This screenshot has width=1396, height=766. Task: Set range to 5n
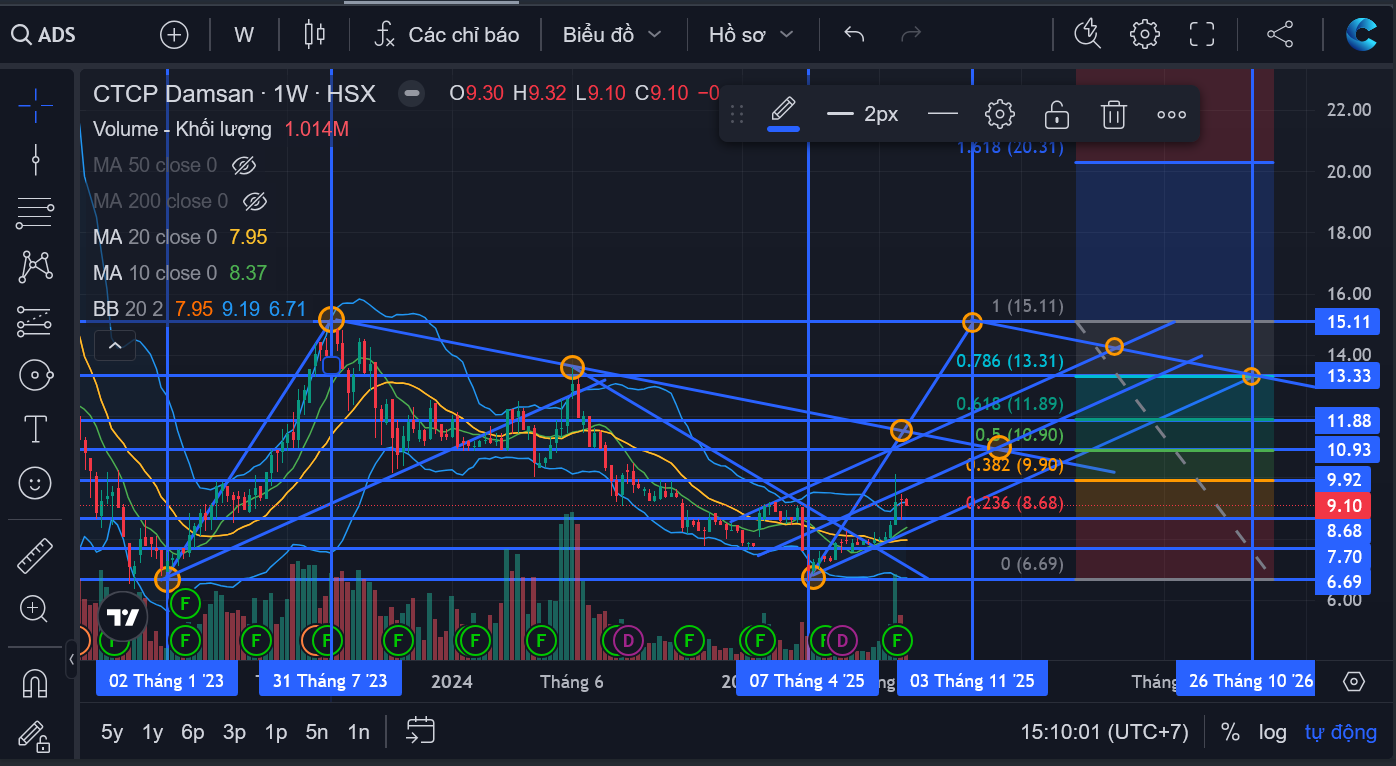[316, 732]
